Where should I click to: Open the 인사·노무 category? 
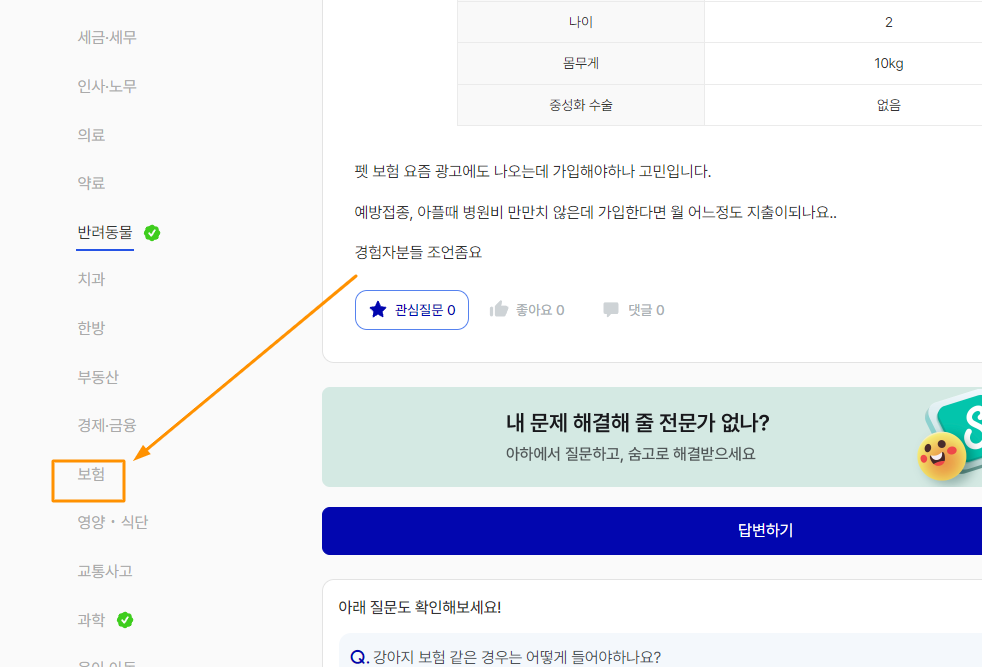(x=107, y=87)
